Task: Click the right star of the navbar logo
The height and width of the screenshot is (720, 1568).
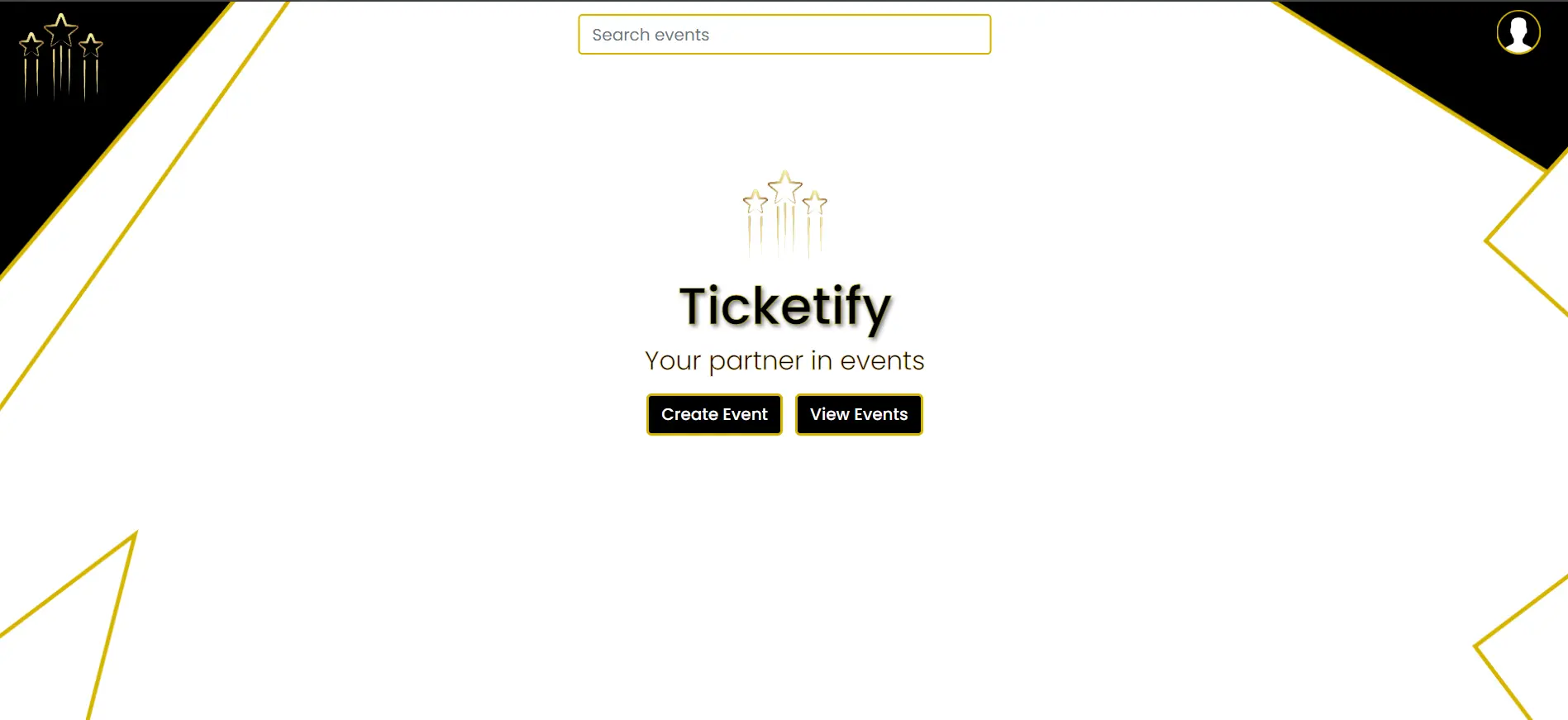Action: pyautogui.click(x=91, y=45)
